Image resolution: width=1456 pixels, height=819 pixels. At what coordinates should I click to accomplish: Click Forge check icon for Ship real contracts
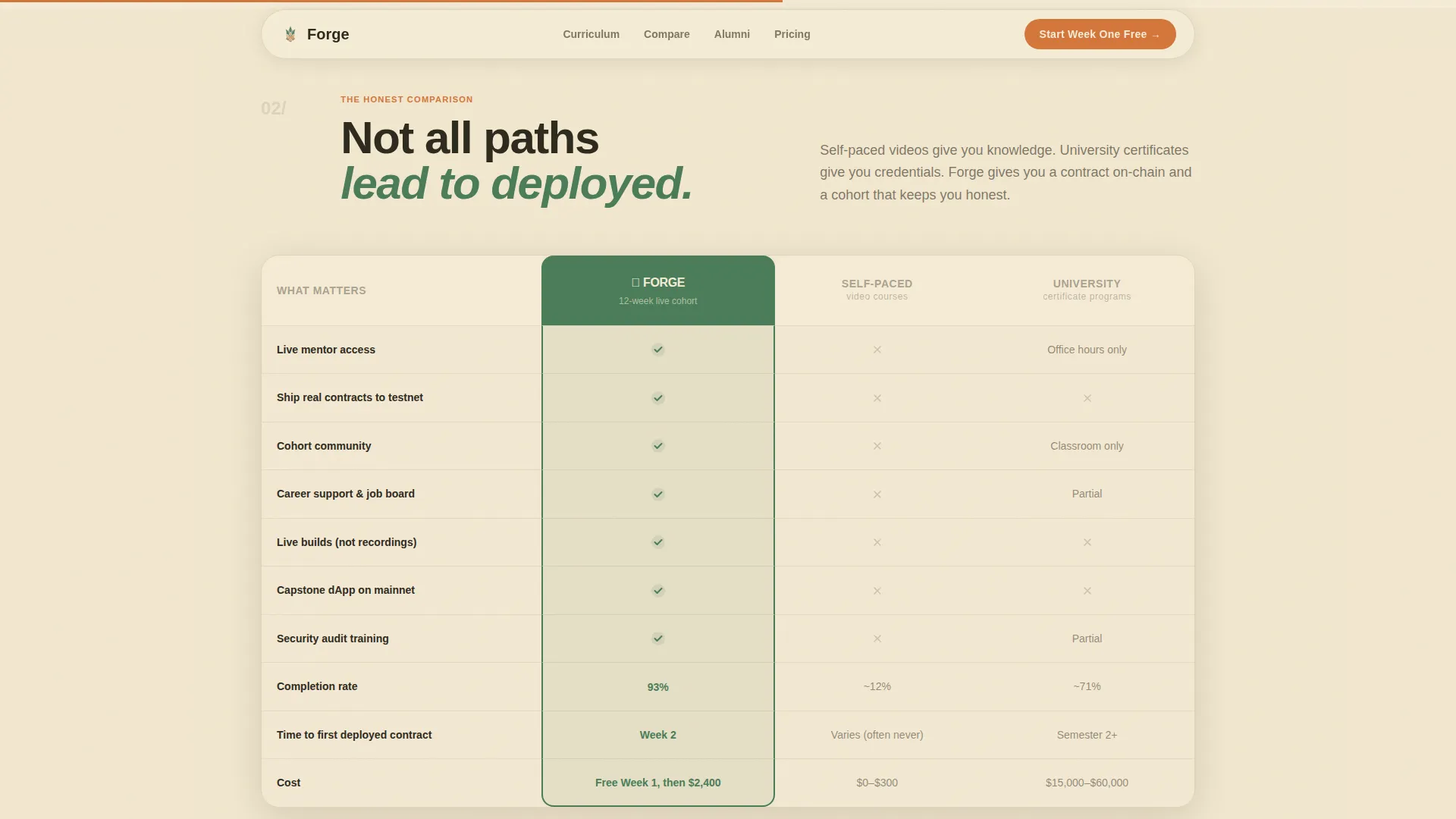(x=658, y=398)
